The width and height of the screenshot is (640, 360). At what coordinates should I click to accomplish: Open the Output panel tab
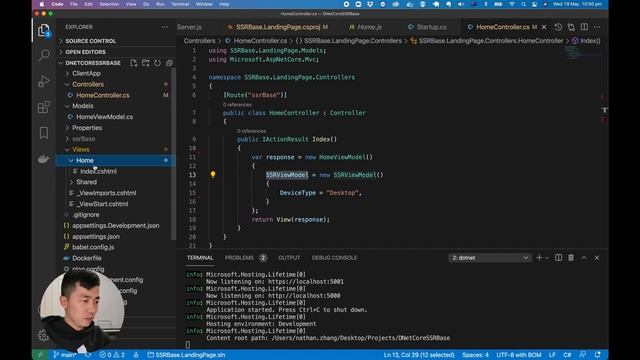[289, 258]
